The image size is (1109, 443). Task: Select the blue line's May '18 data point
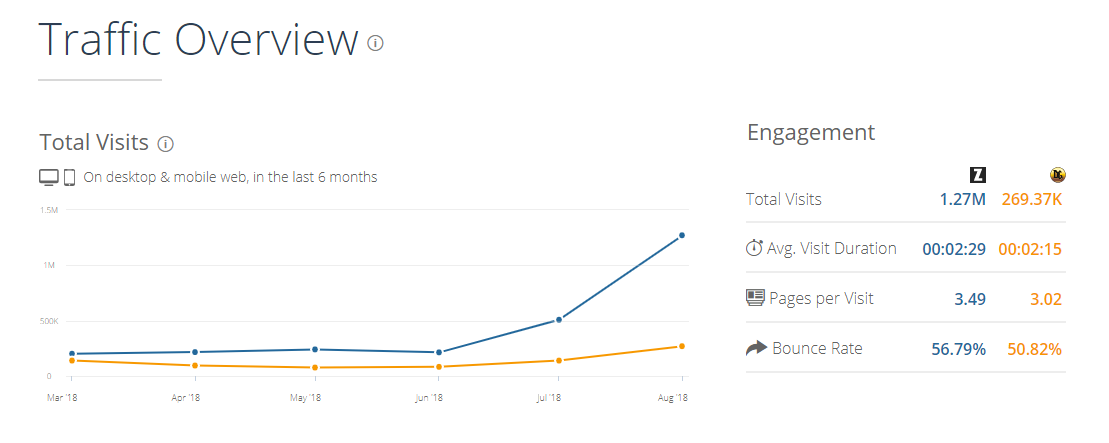pyautogui.click(x=315, y=349)
